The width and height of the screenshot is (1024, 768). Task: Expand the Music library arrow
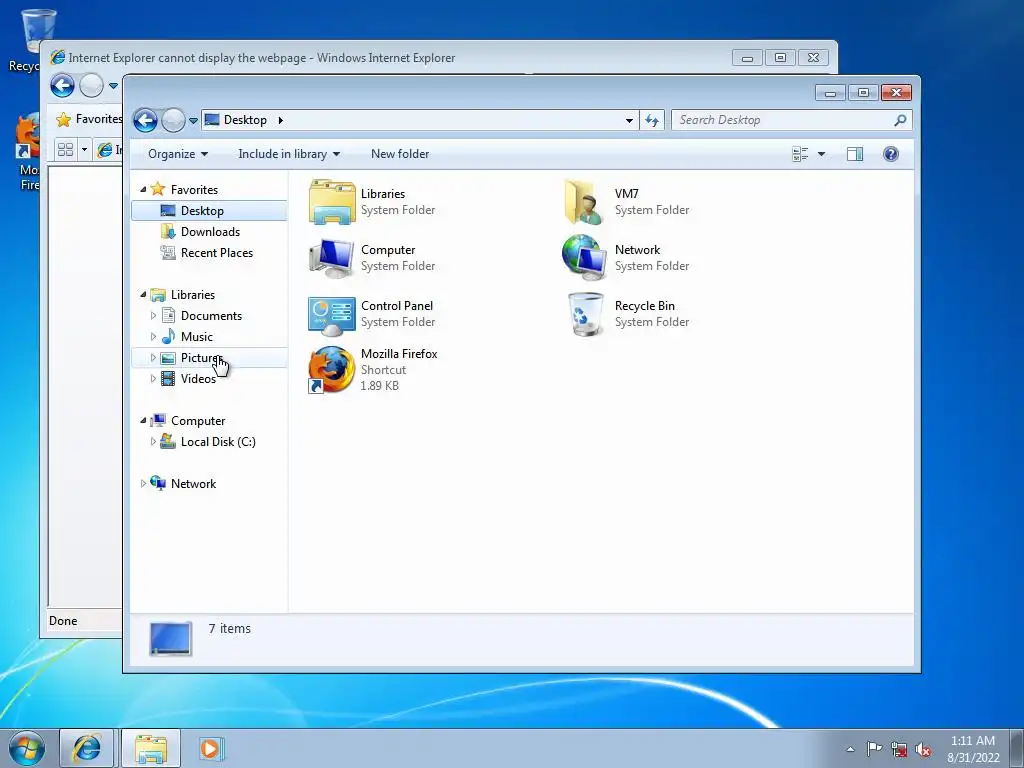(153, 337)
